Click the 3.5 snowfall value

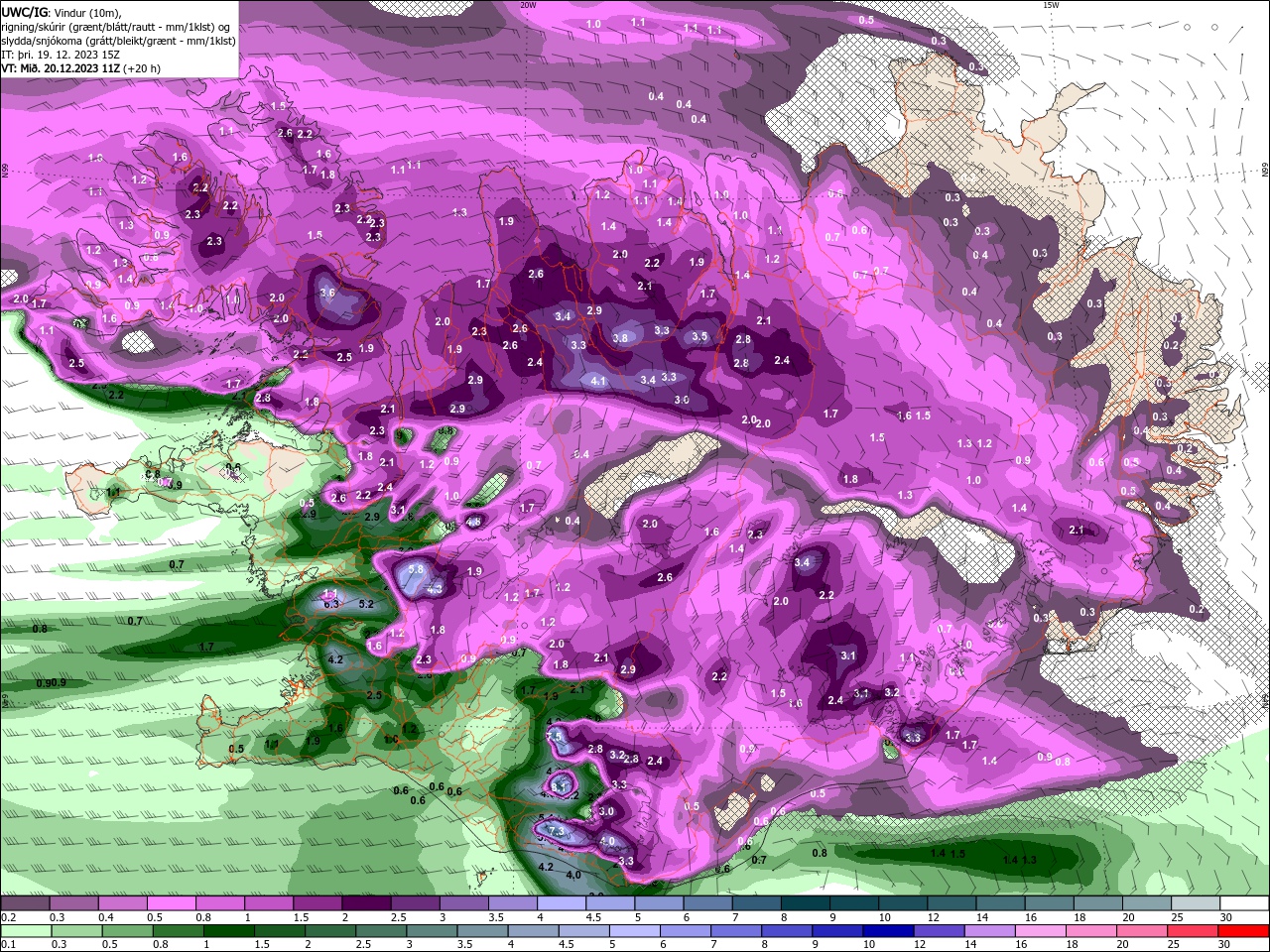click(699, 336)
